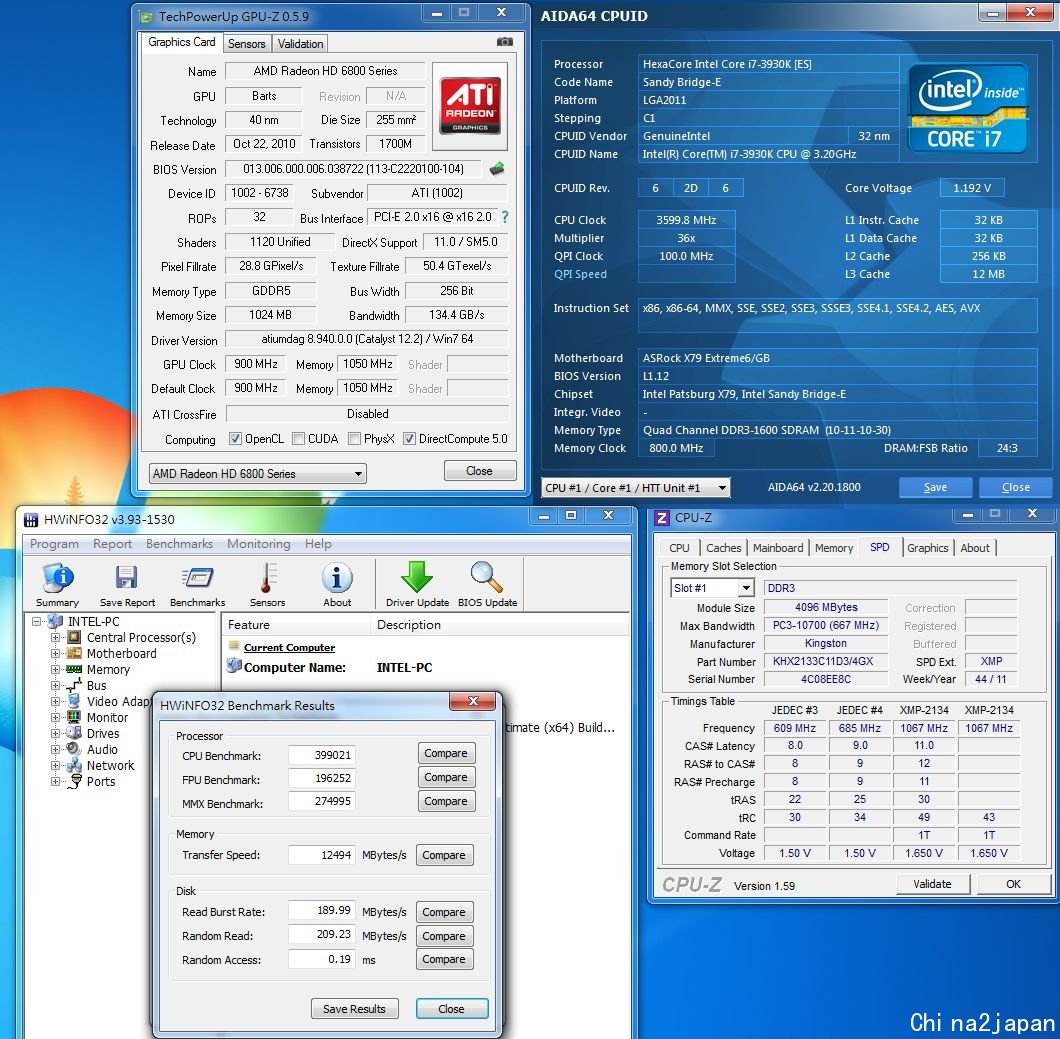
Task: Open the Sensors thermometer icon in HWiNFO32
Action: pos(268,584)
